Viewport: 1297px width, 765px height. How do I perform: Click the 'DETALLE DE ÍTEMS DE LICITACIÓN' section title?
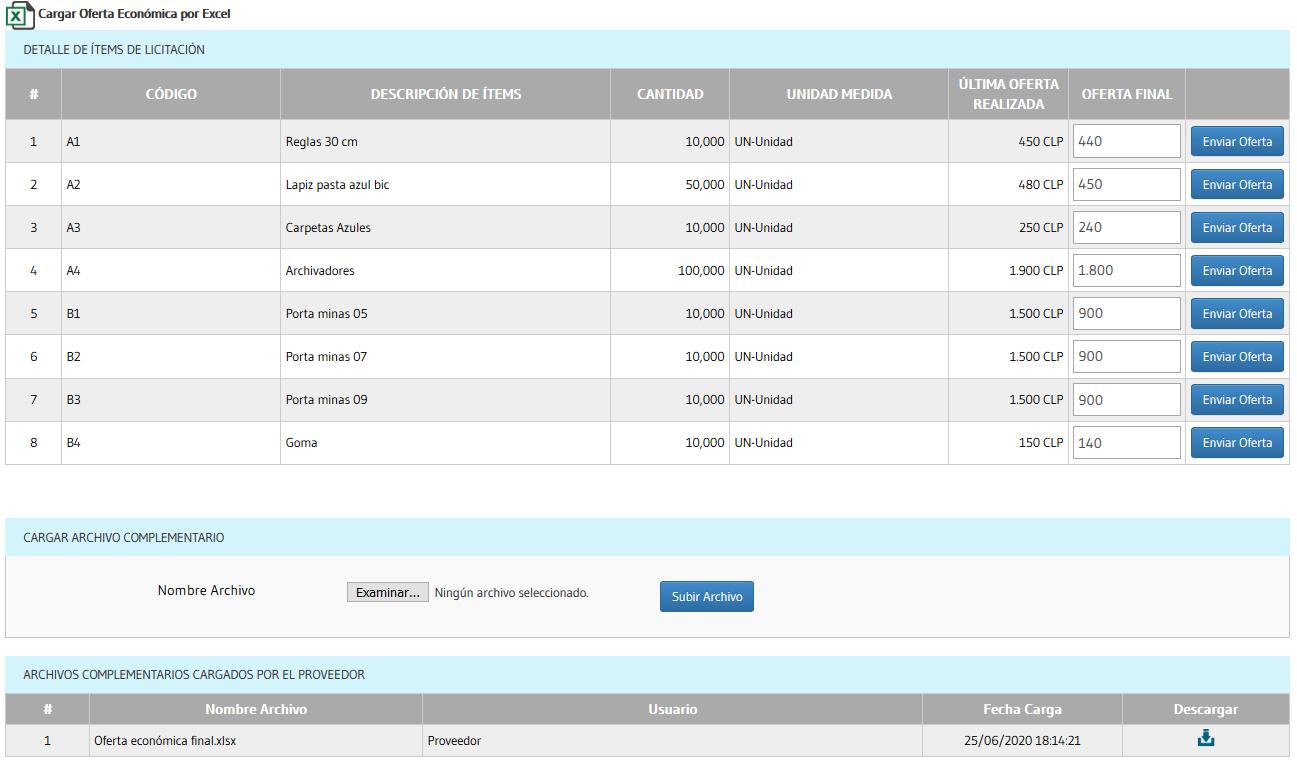[114, 49]
